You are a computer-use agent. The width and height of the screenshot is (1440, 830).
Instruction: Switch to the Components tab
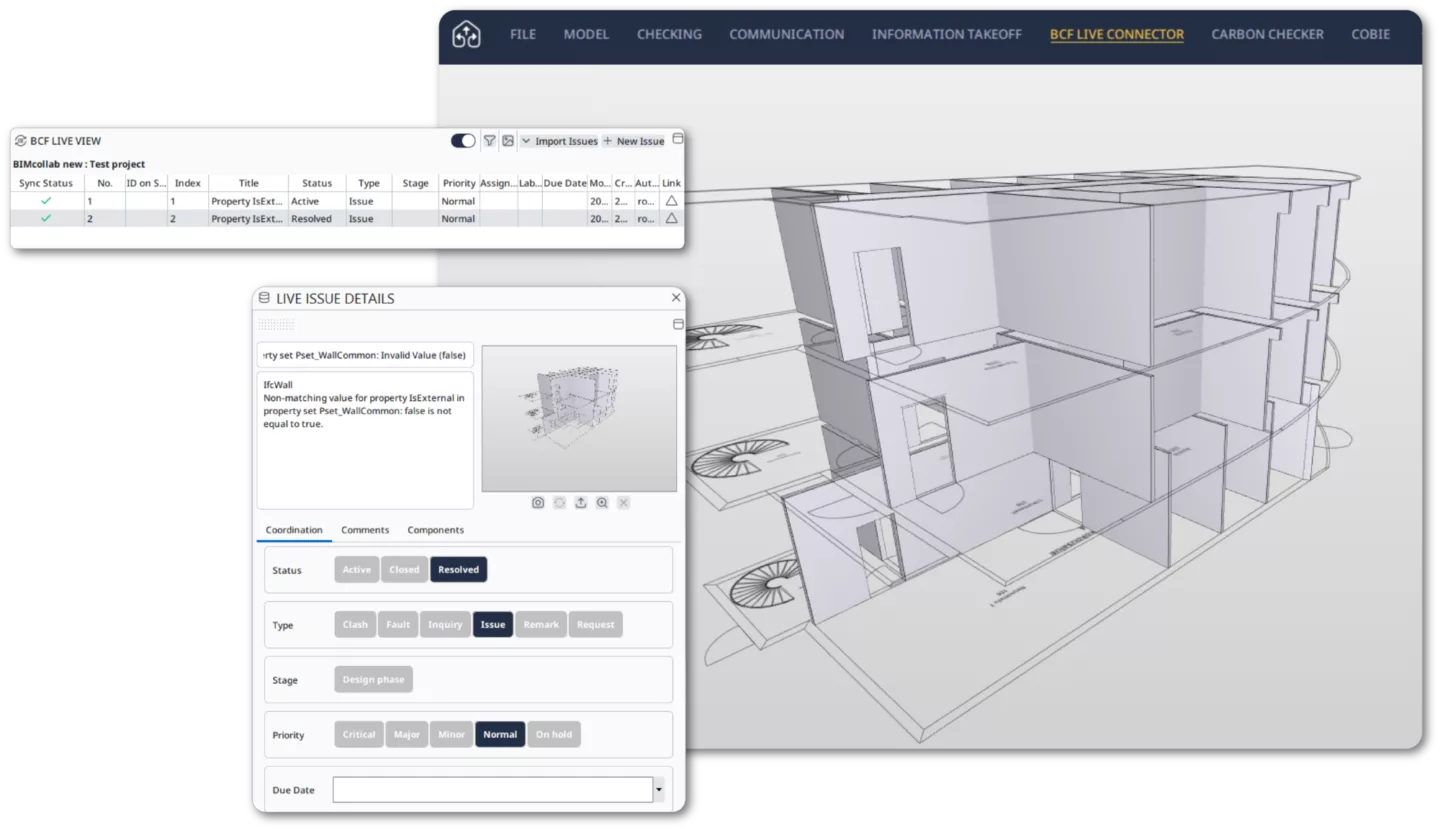click(x=435, y=530)
